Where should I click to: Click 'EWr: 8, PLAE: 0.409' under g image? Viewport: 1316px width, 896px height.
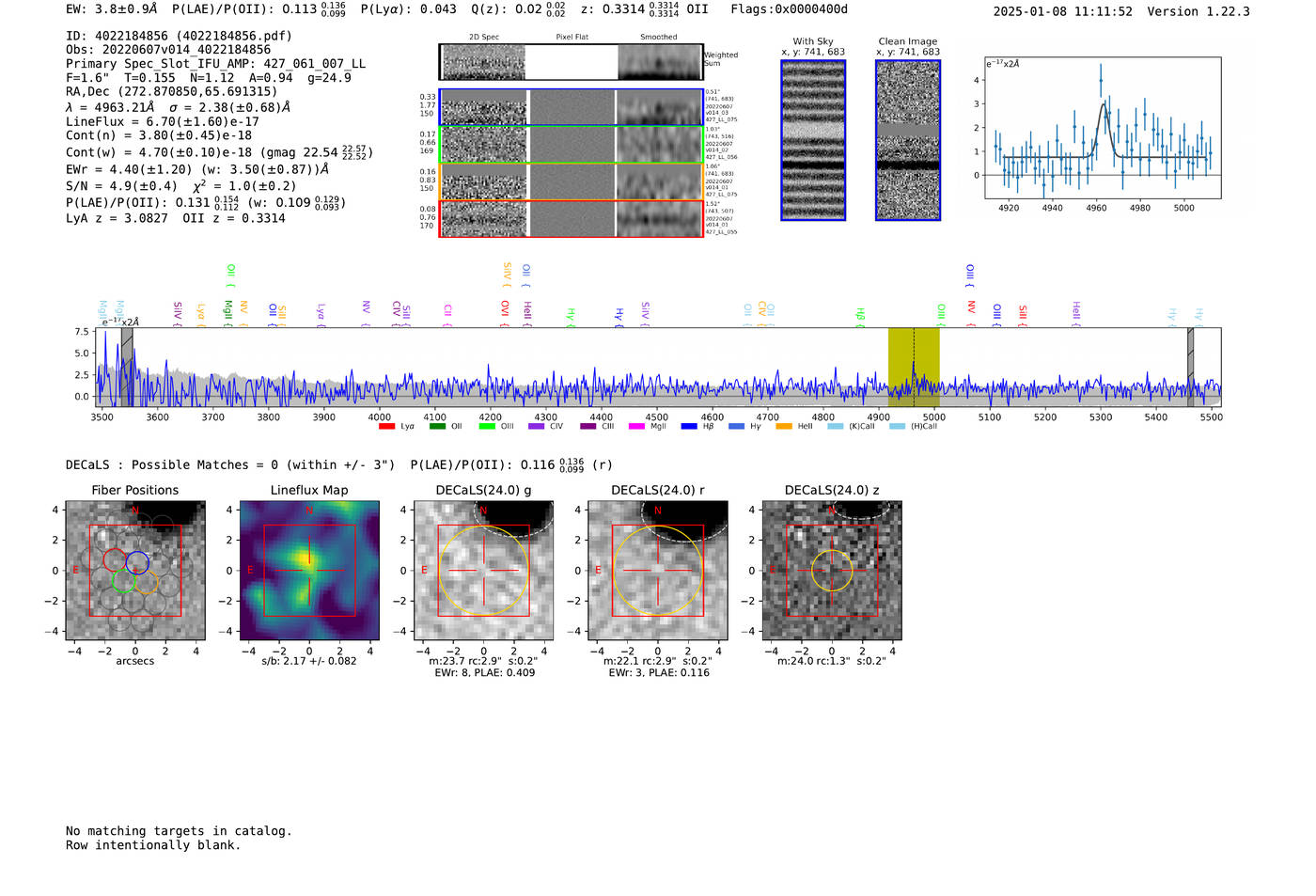point(485,673)
